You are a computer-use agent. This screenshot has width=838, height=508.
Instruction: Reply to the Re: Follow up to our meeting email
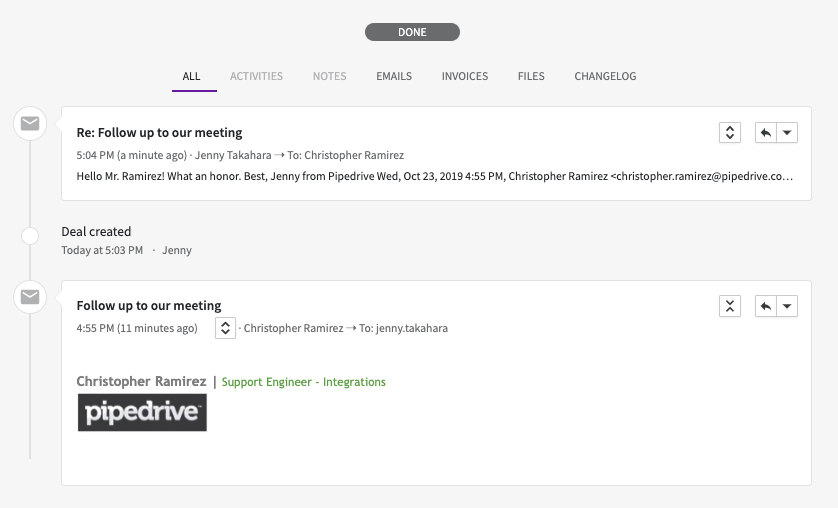click(765, 132)
